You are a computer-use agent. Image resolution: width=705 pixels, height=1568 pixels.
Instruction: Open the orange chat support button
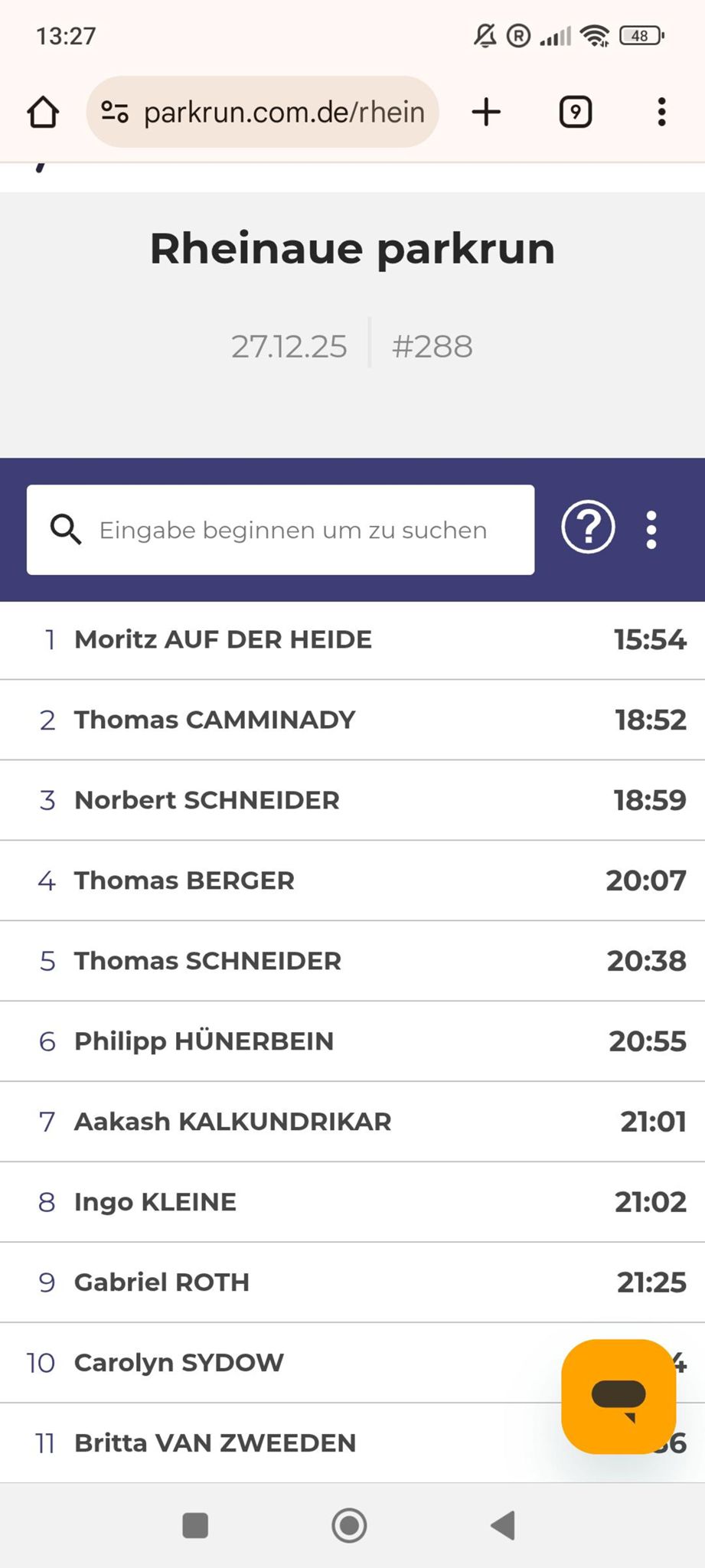[619, 1396]
